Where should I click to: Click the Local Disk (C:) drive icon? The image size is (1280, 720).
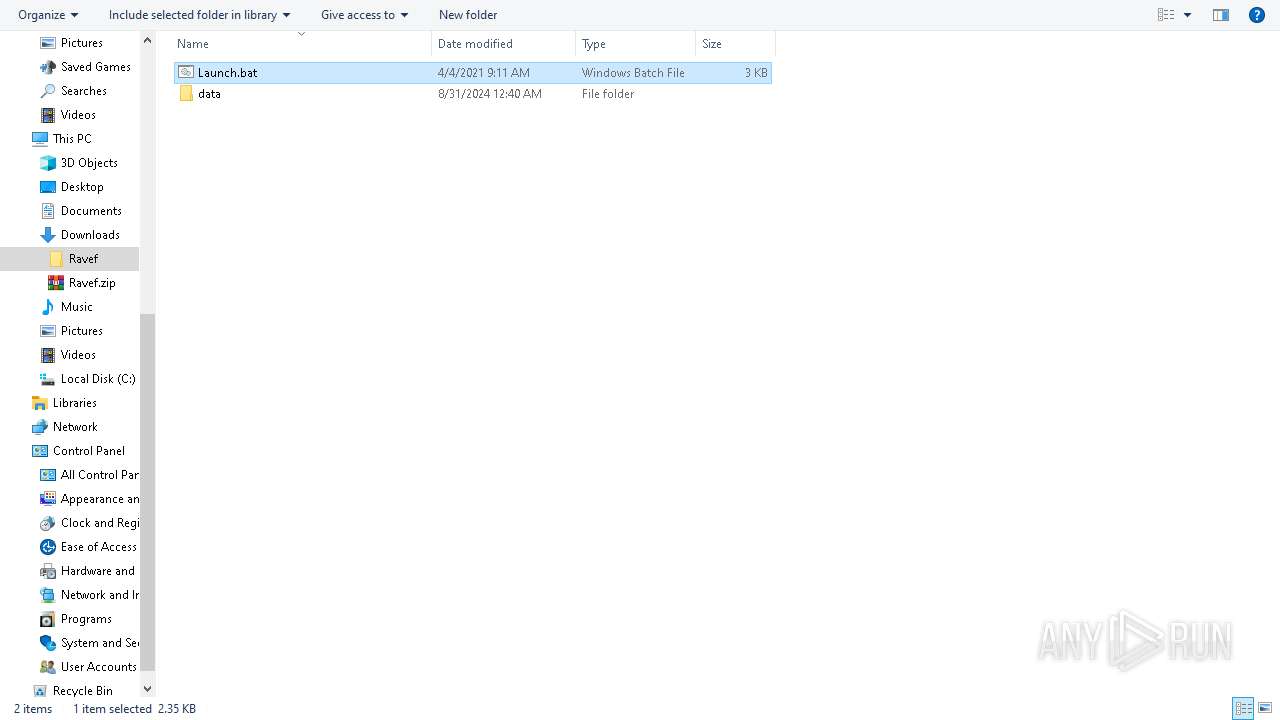(47, 379)
